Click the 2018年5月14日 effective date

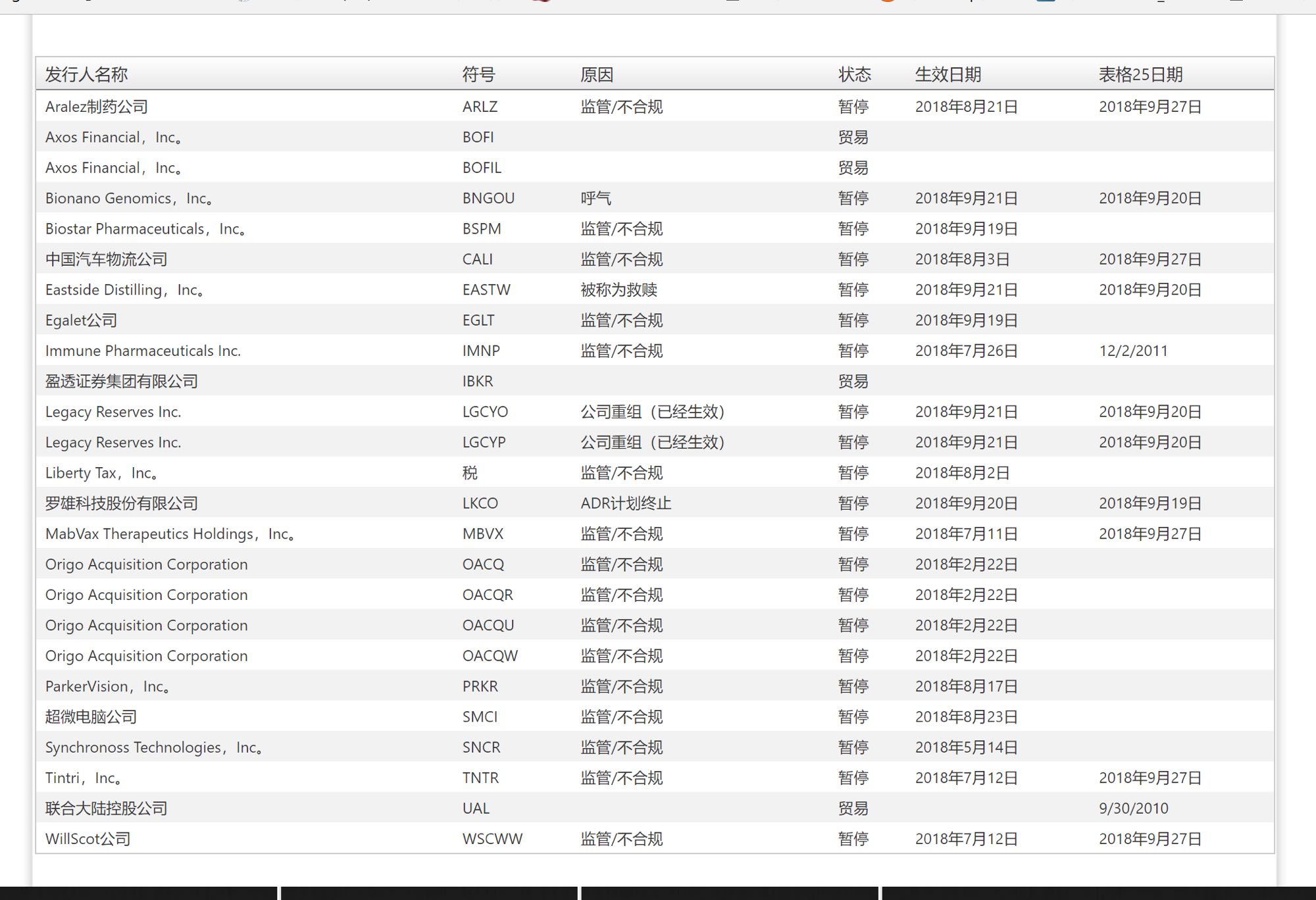tap(966, 747)
